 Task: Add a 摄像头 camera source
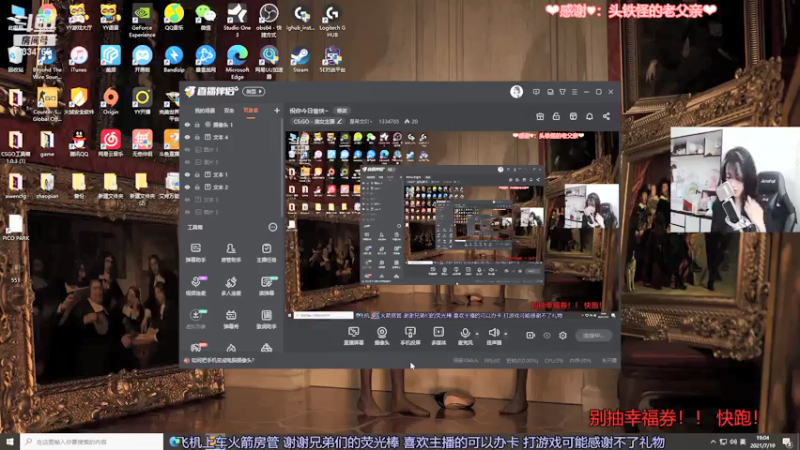(382, 336)
